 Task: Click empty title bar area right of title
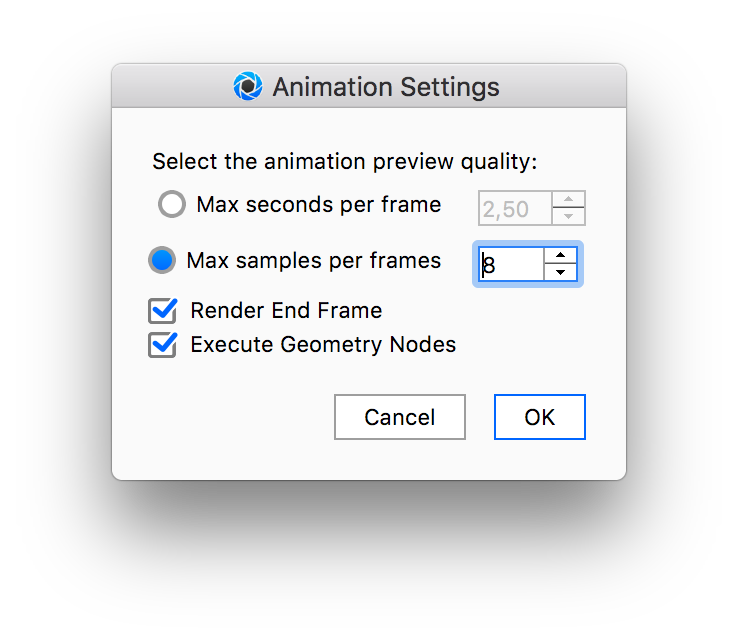(x=565, y=87)
